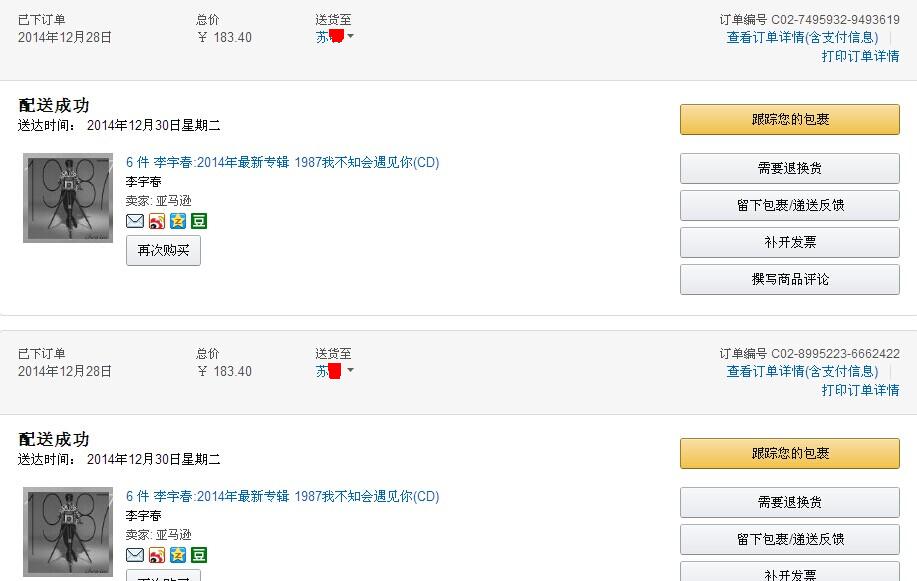Share second order item on Douban
Screen dimensions: 917x581
point(199,555)
